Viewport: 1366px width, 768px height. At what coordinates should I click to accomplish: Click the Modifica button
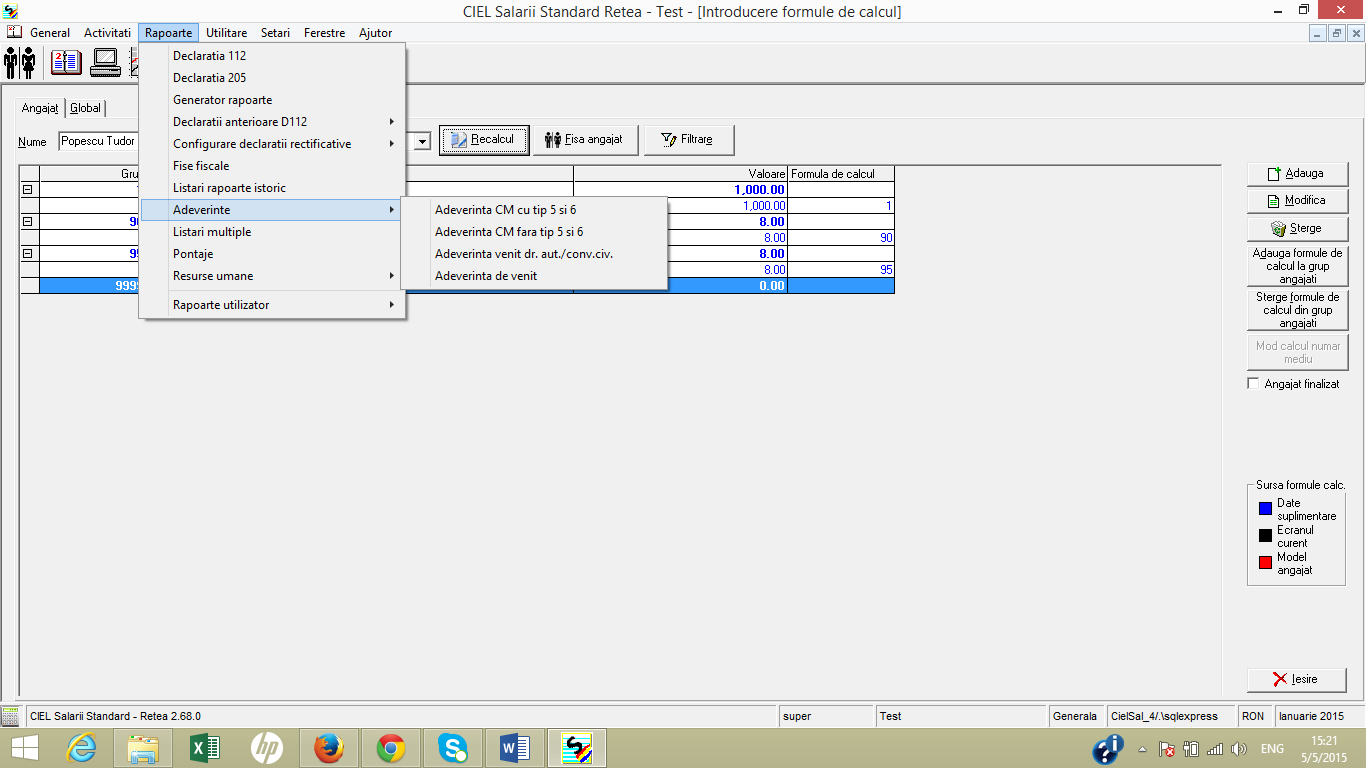coord(1298,201)
